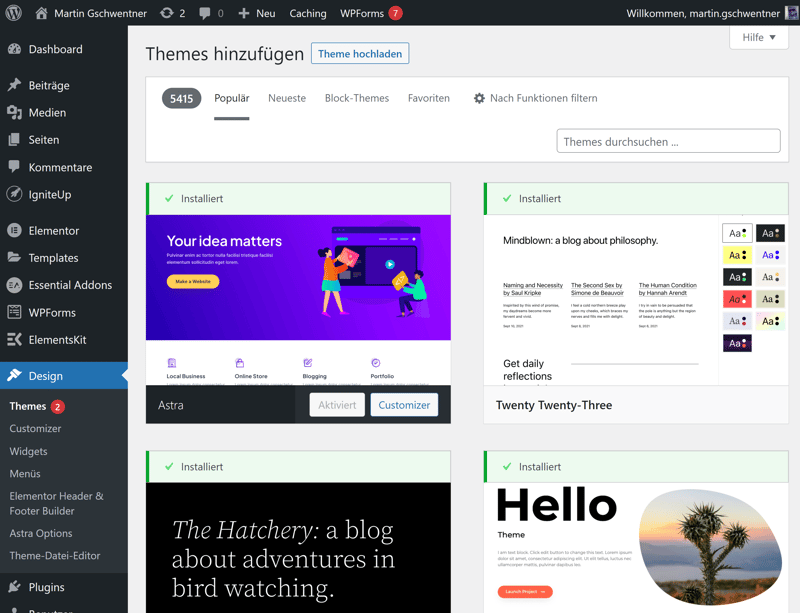Click the plus icon next to Neu

click(x=244, y=13)
